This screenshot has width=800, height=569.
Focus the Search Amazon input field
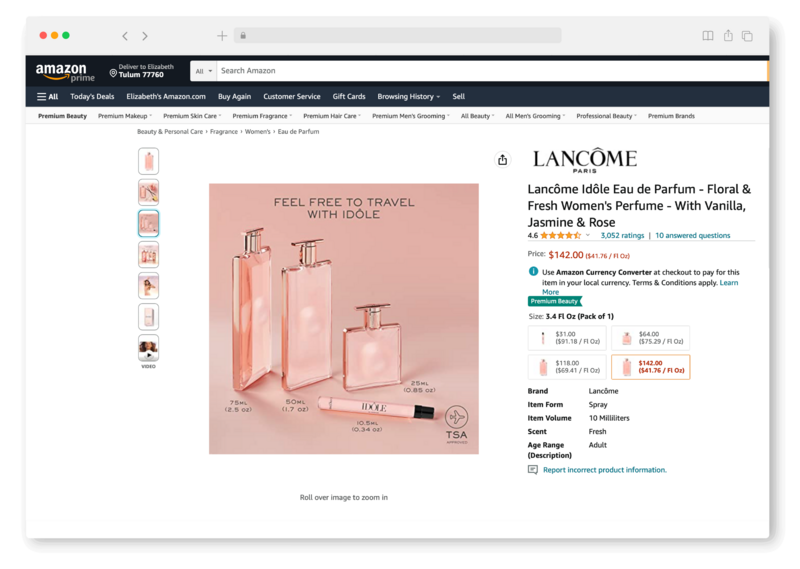coord(491,71)
